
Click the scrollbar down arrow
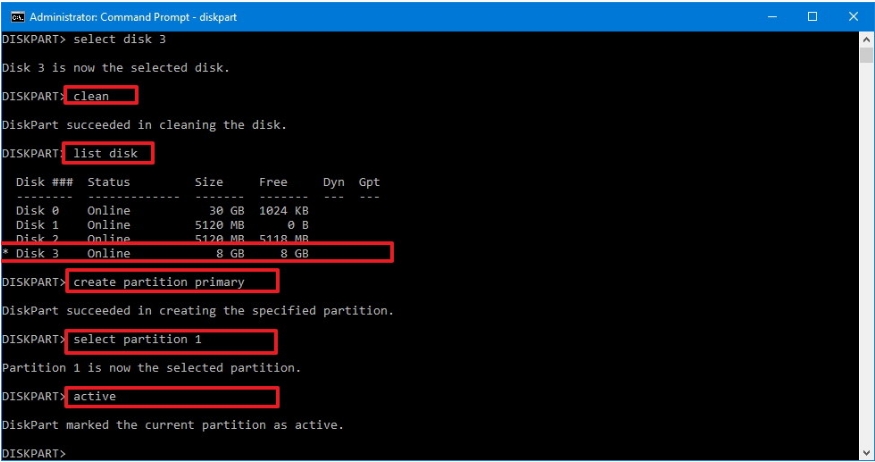[867, 453]
